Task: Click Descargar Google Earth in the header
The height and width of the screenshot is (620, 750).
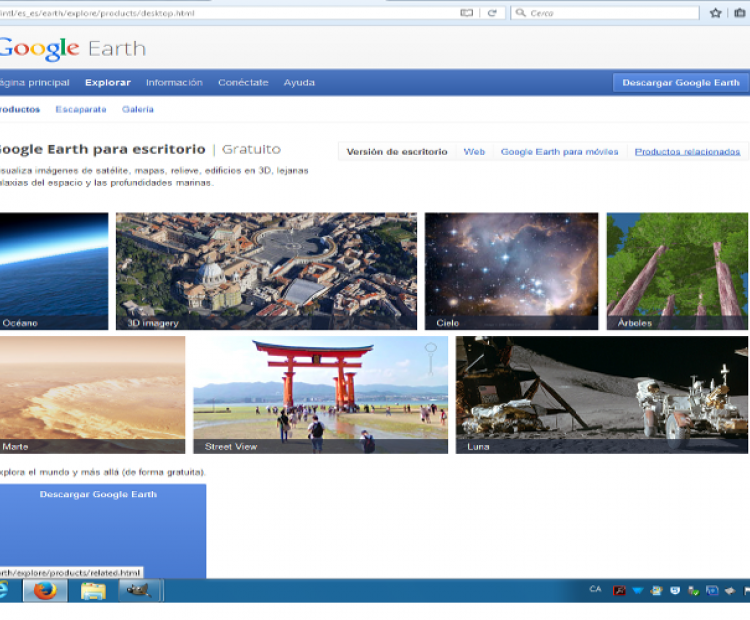Action: pyautogui.click(x=681, y=82)
